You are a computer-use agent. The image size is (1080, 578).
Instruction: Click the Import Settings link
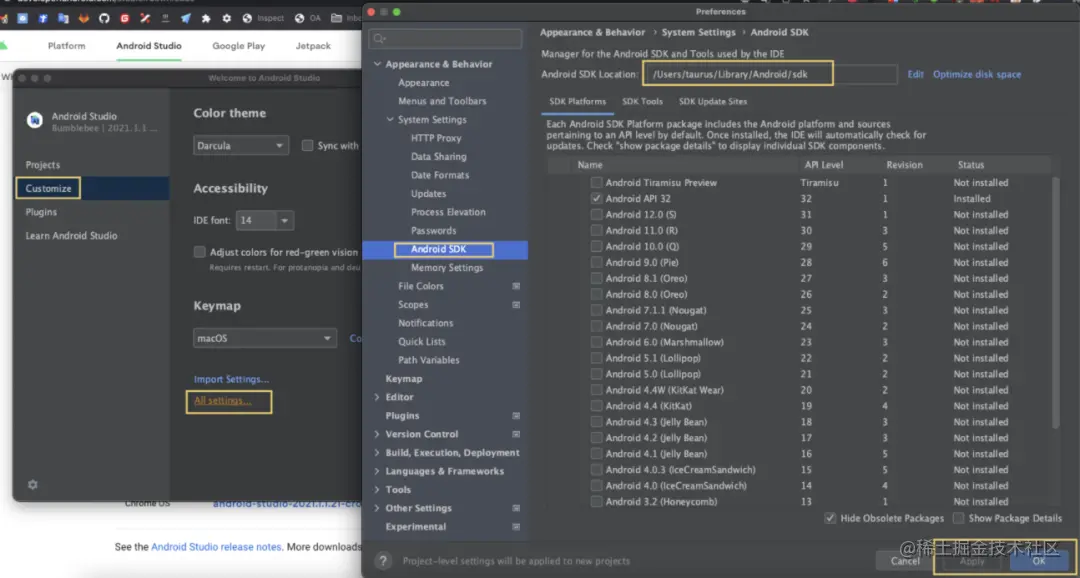231,379
